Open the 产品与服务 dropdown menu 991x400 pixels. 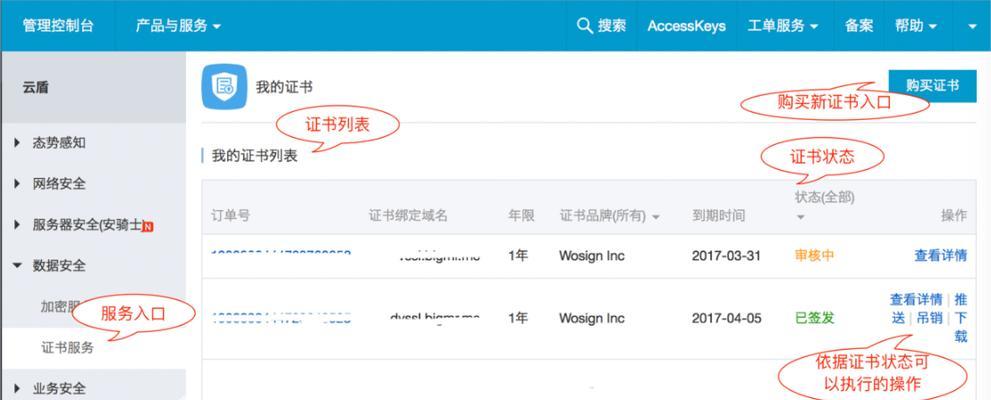[x=178, y=25]
